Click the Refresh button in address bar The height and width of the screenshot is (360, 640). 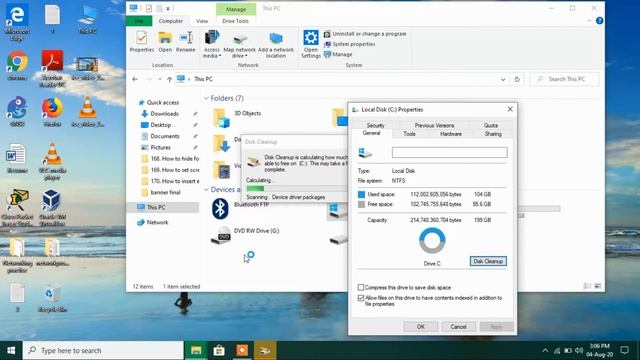[x=517, y=80]
